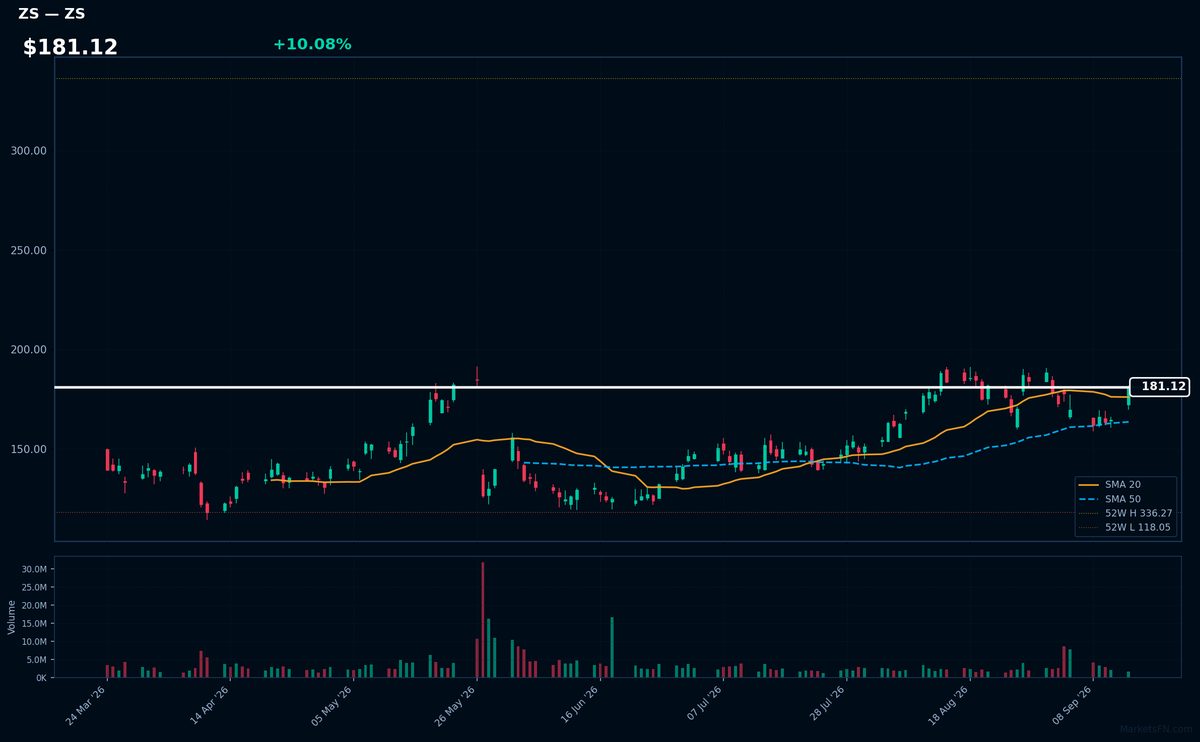Click the 26 May '26 date label

(x=456, y=706)
